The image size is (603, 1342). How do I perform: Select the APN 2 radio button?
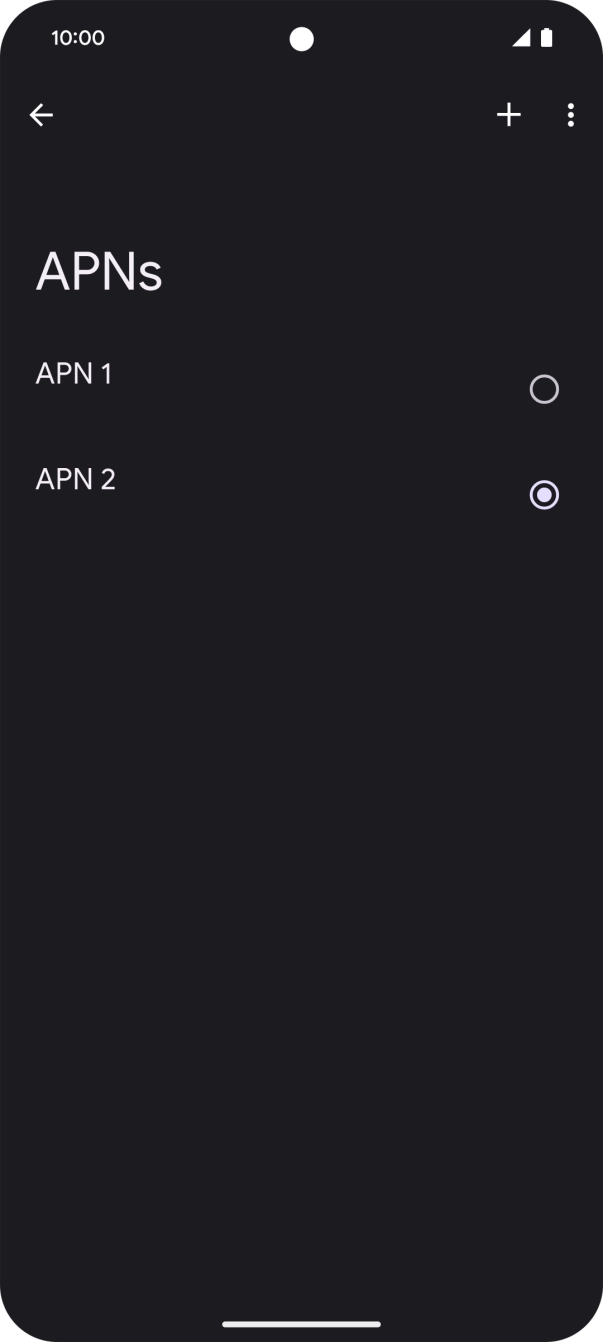(x=543, y=494)
